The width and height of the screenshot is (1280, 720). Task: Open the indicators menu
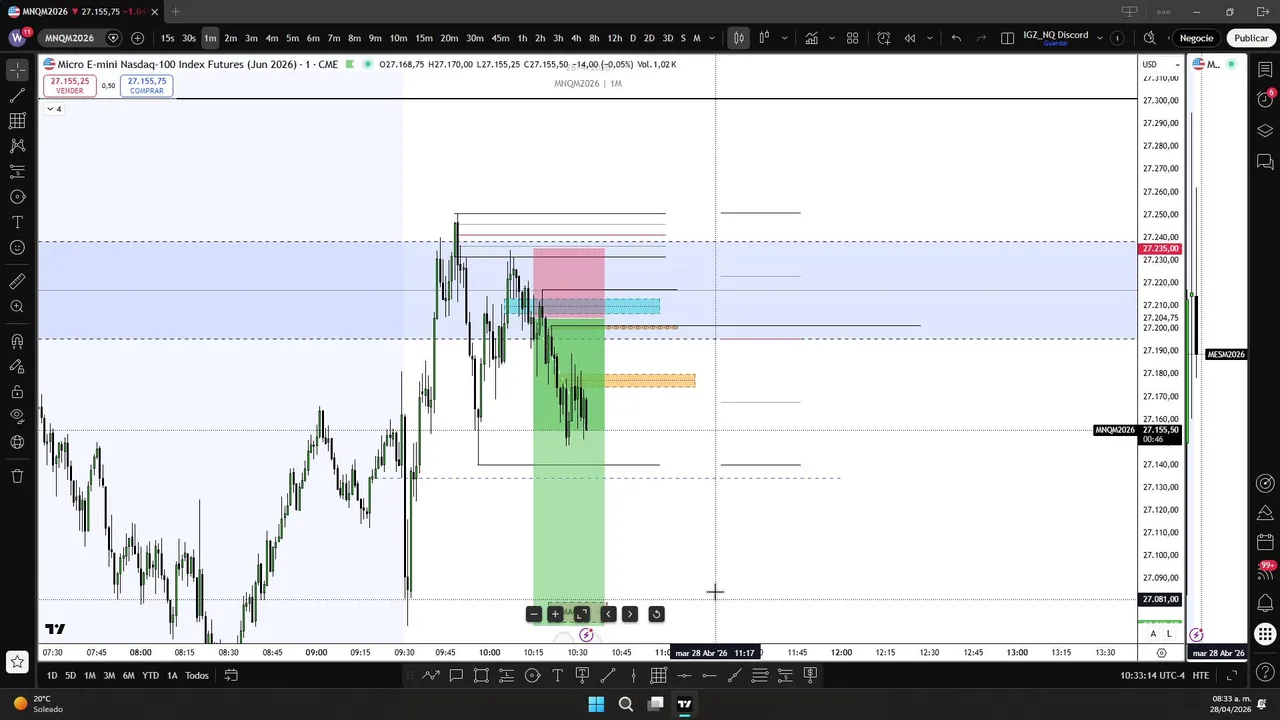pyautogui.click(x=811, y=38)
